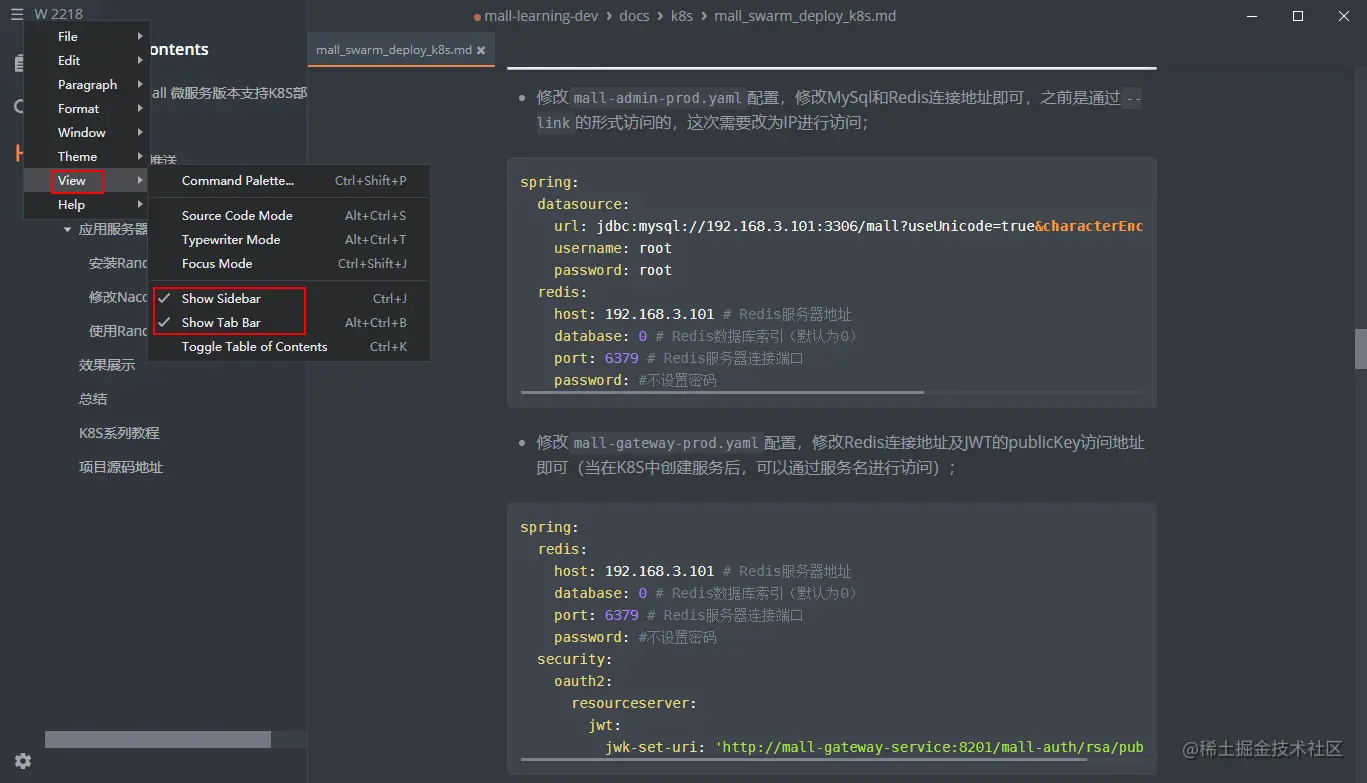Screen dimensions: 1367x783
Task: Open the Command Palette
Action: [x=290, y=181]
